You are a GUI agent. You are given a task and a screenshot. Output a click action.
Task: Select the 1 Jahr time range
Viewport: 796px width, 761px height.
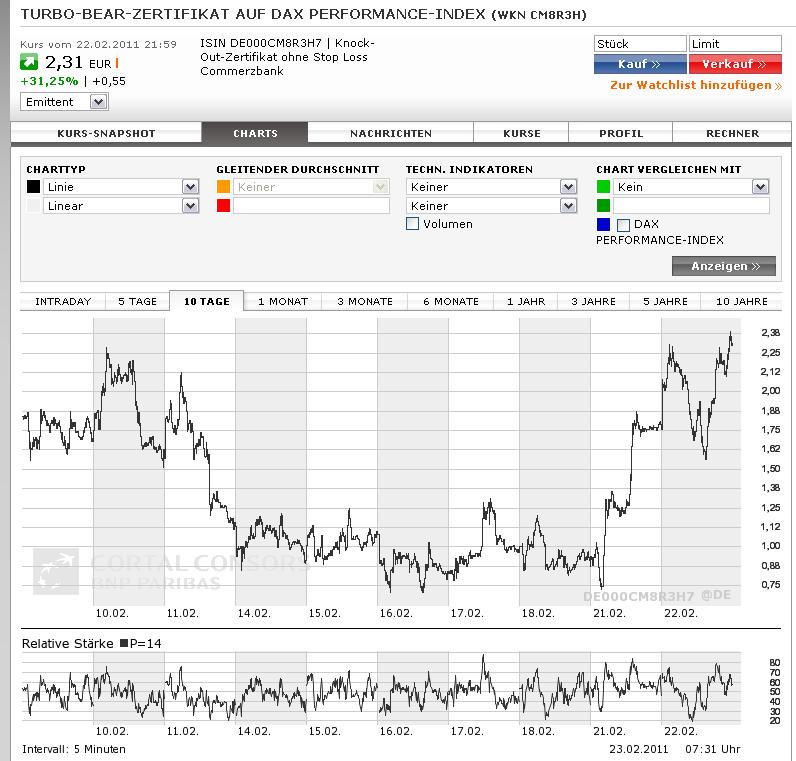(x=525, y=302)
